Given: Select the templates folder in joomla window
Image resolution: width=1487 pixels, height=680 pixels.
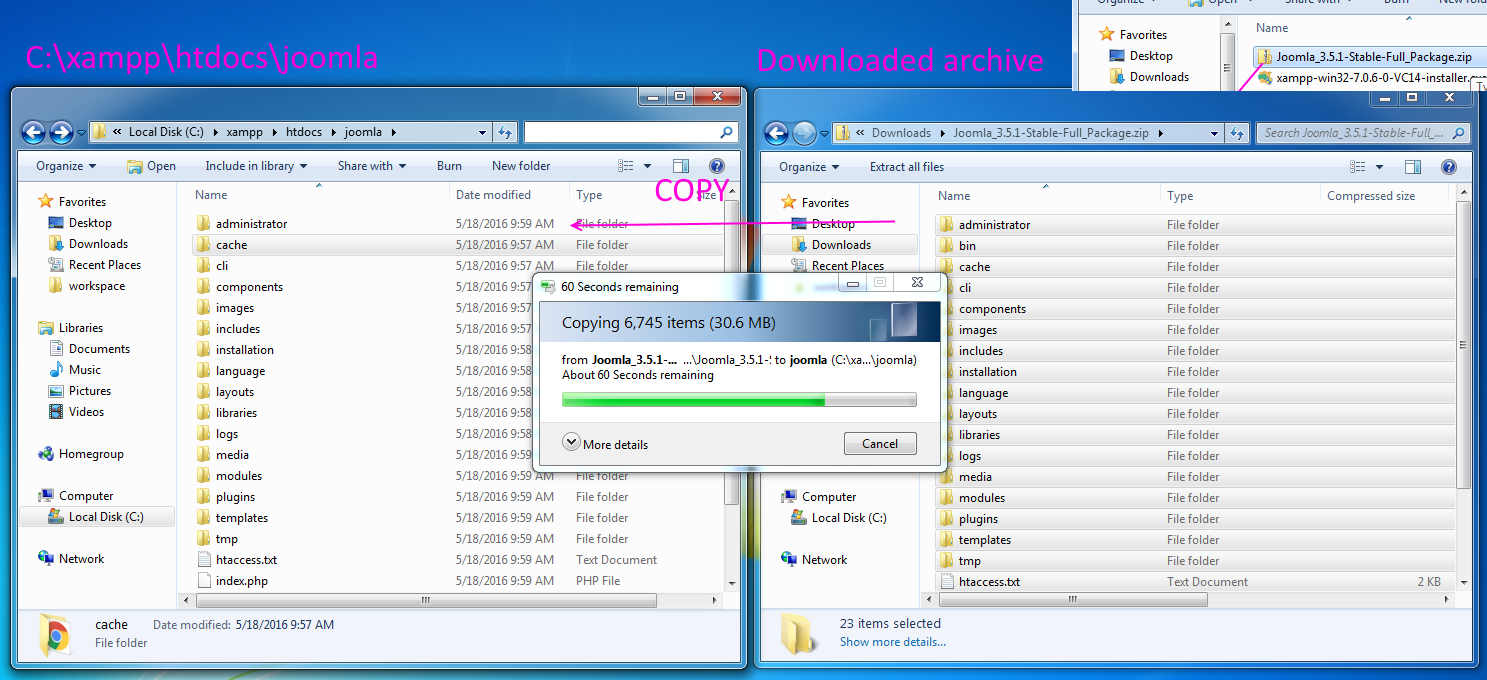Looking at the screenshot, I should click(242, 518).
